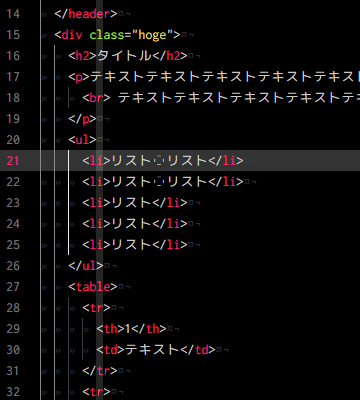360x400 pixels.
Task: Click the opening <p> tag on line 17
Action: pyautogui.click(x=79, y=77)
